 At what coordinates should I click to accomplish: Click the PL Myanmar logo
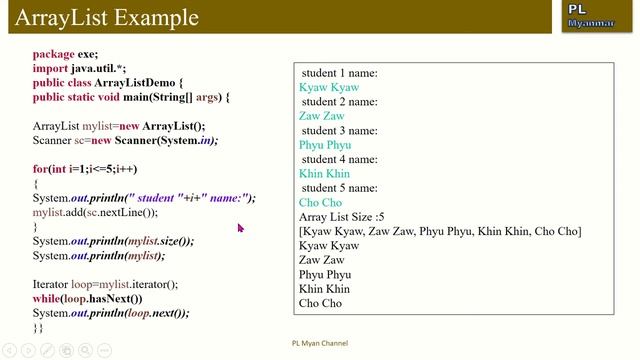click(597, 16)
